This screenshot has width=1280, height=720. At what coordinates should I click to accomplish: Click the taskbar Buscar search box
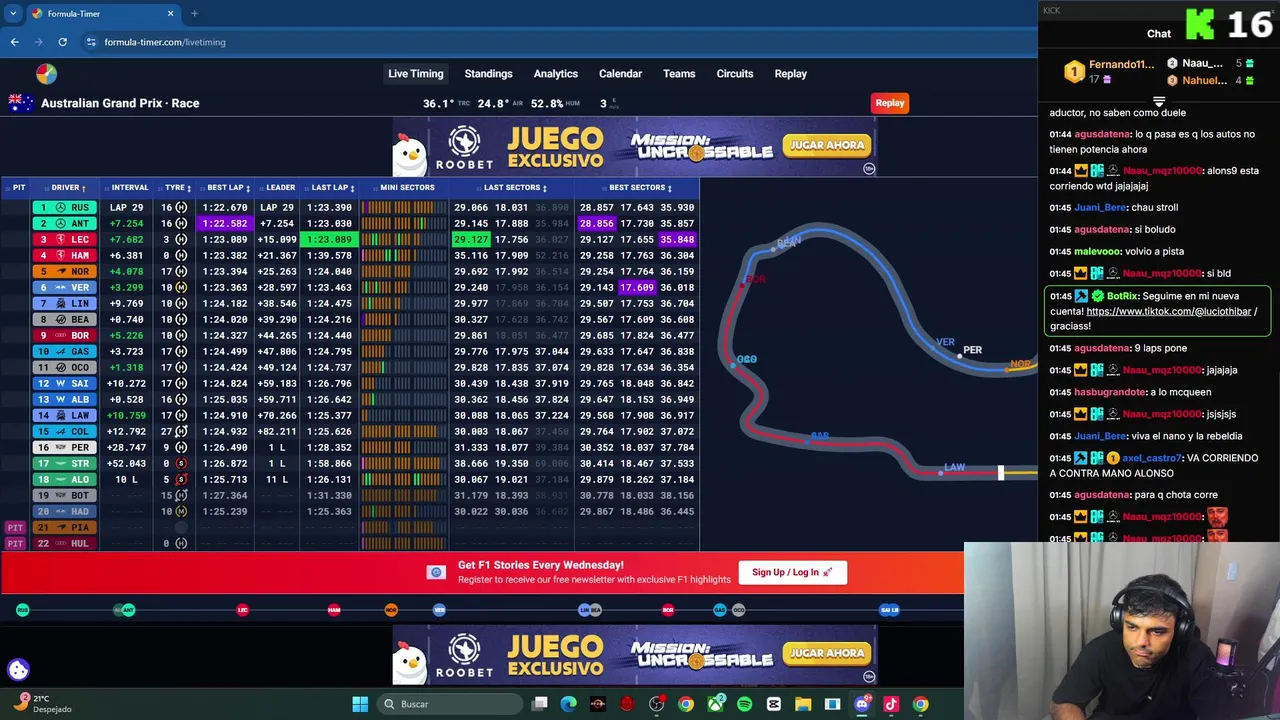click(x=450, y=704)
